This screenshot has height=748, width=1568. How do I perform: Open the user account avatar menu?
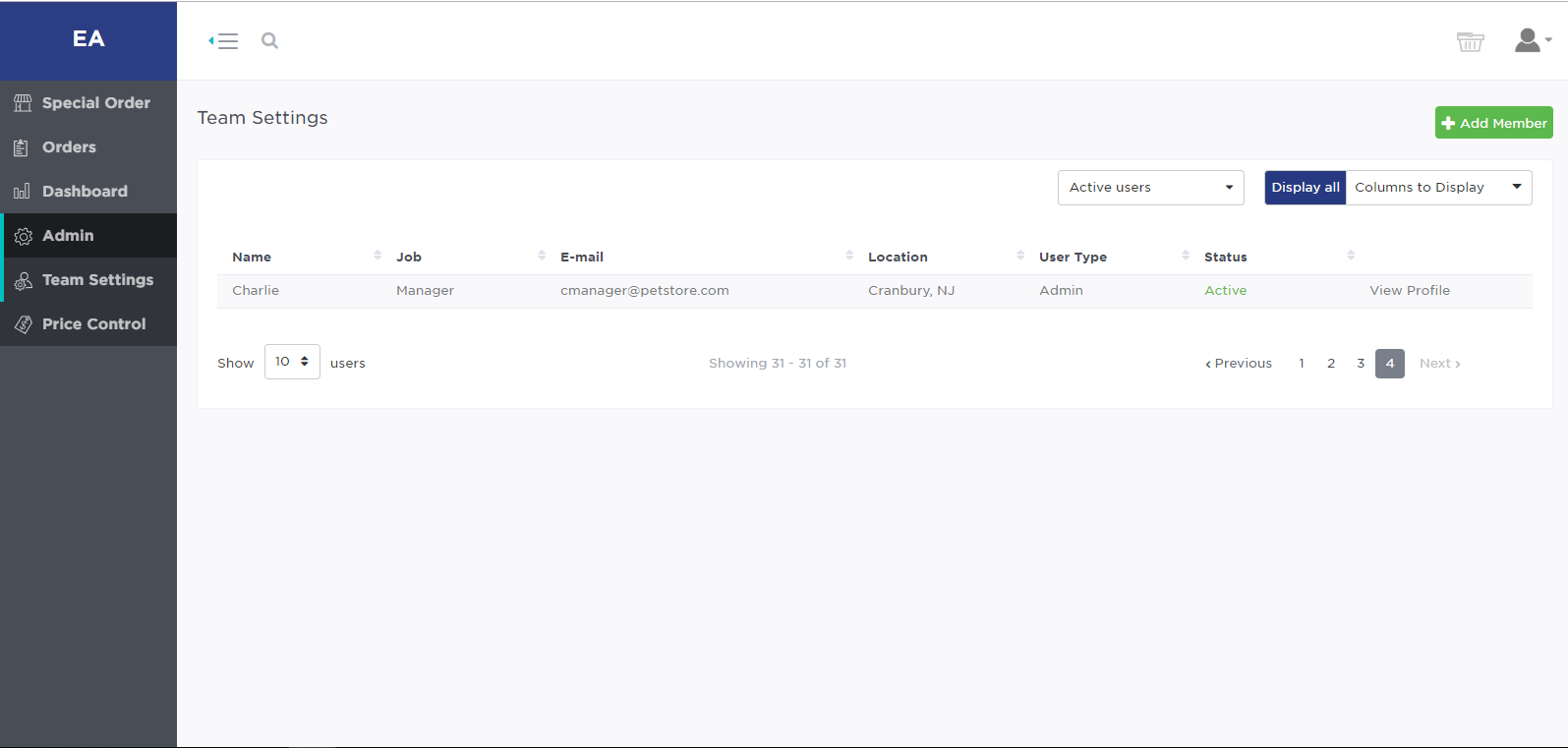pyautogui.click(x=1532, y=40)
